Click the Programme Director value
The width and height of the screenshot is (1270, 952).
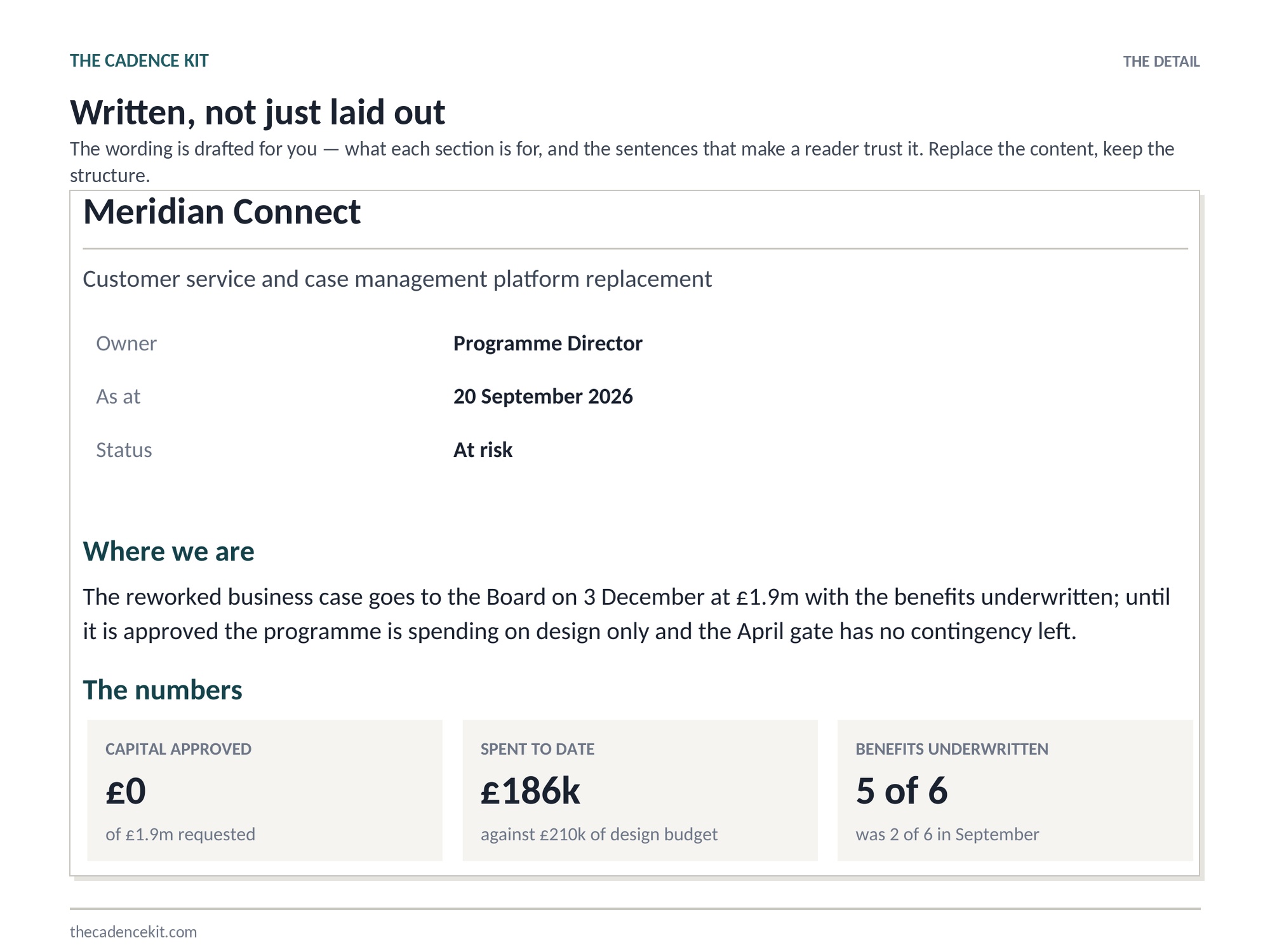coord(547,343)
